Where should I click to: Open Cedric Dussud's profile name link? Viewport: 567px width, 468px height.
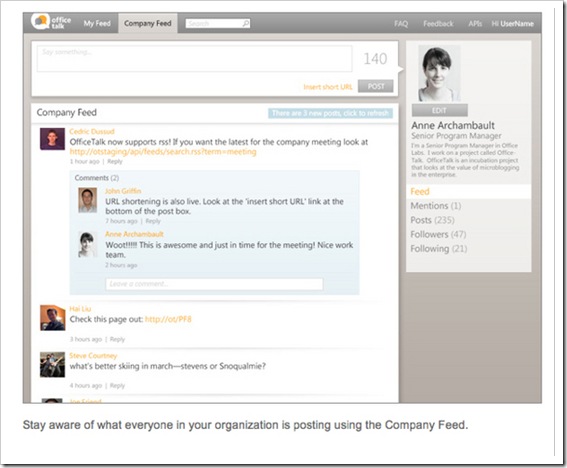click(92, 131)
